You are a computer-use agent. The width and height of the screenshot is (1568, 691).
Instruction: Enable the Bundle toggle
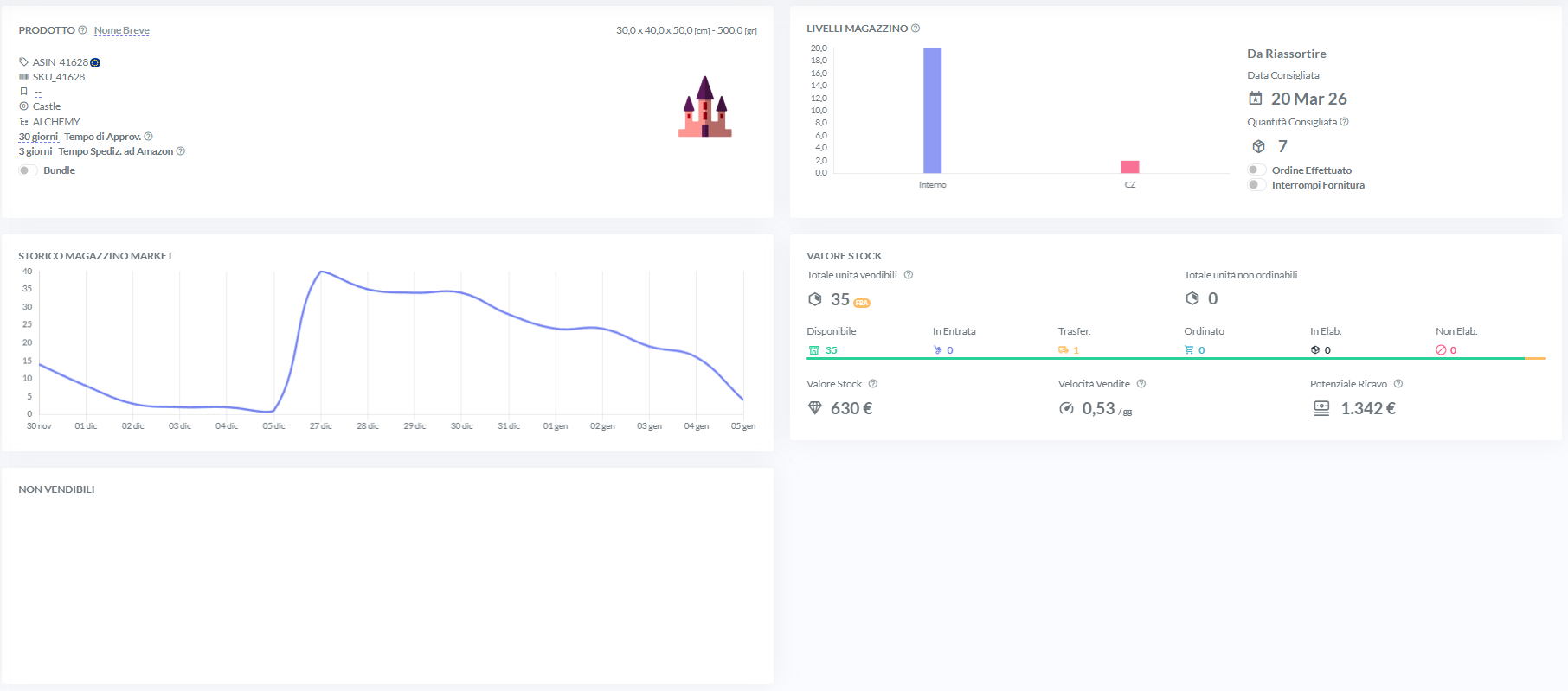(28, 170)
